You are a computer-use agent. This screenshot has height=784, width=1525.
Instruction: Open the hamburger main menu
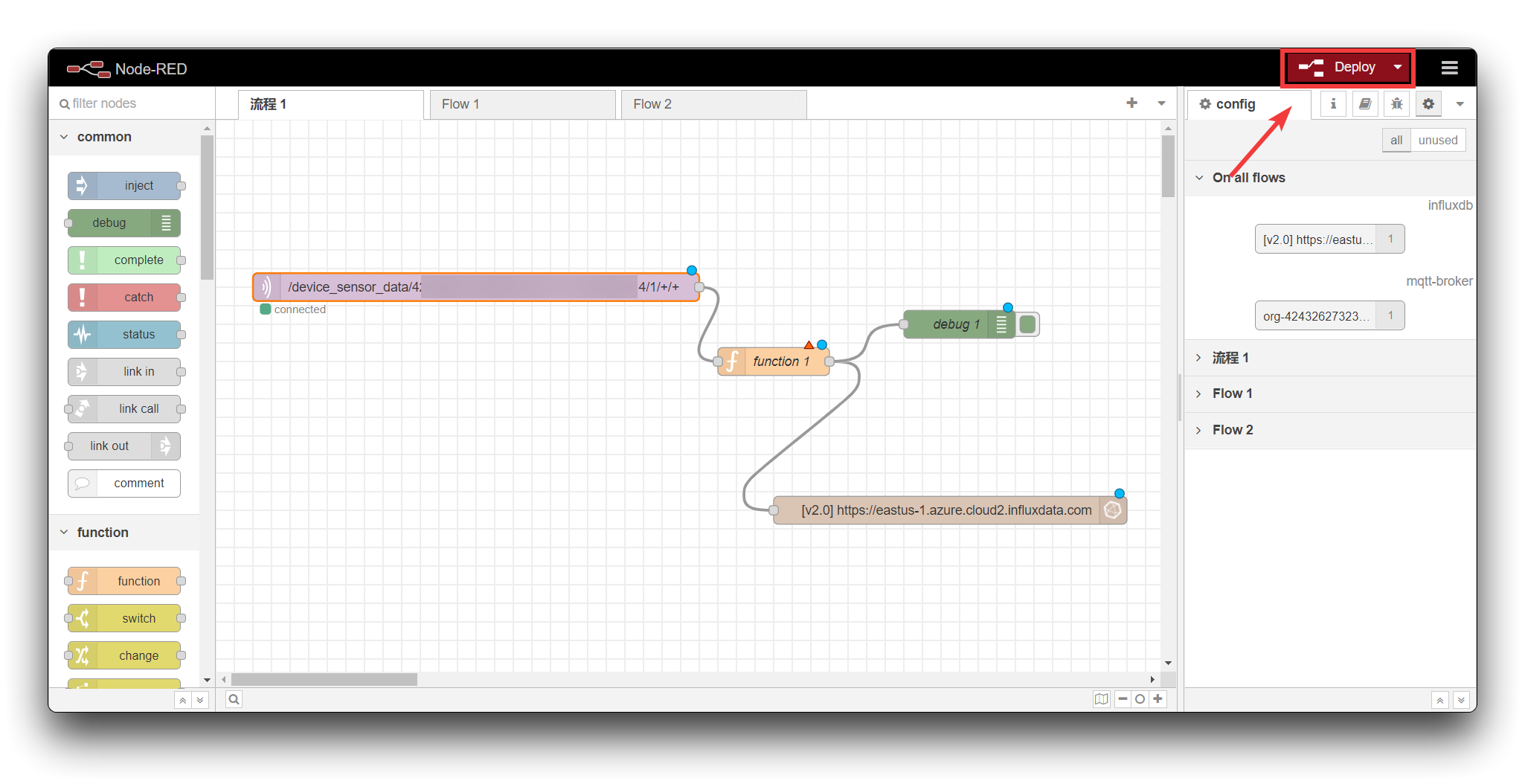(1449, 68)
